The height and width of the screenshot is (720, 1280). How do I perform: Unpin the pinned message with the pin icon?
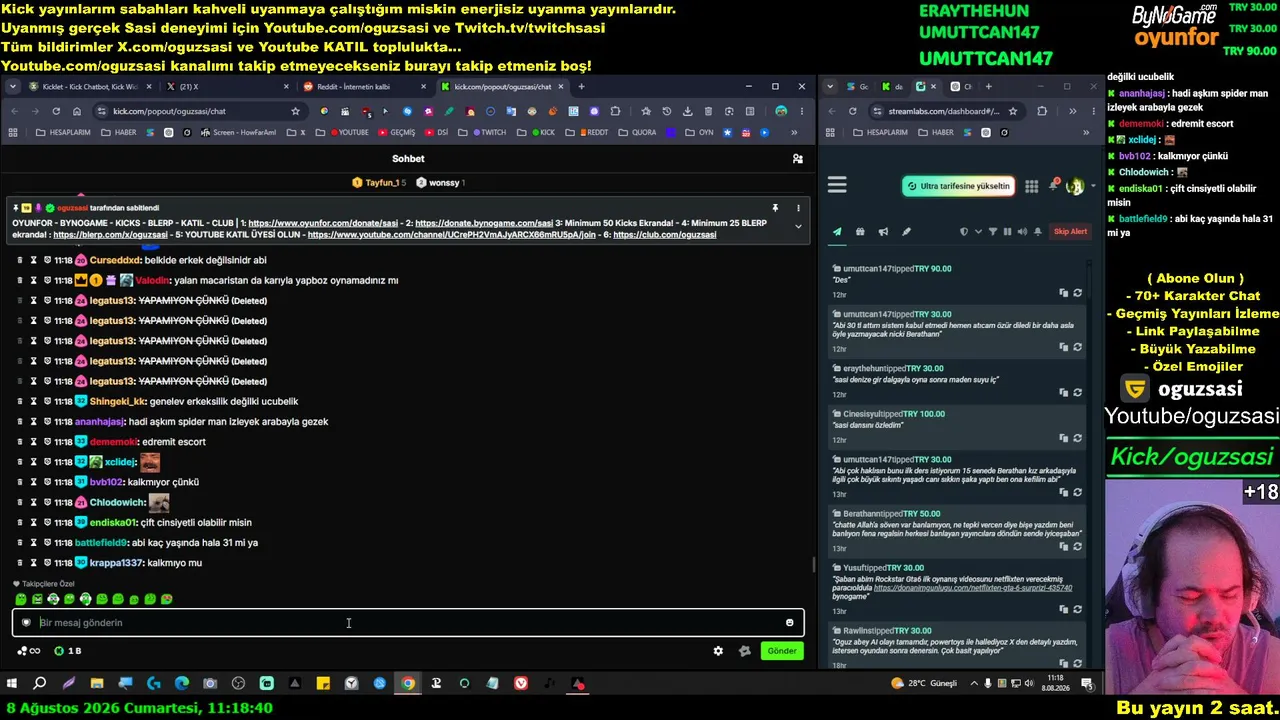click(x=775, y=208)
